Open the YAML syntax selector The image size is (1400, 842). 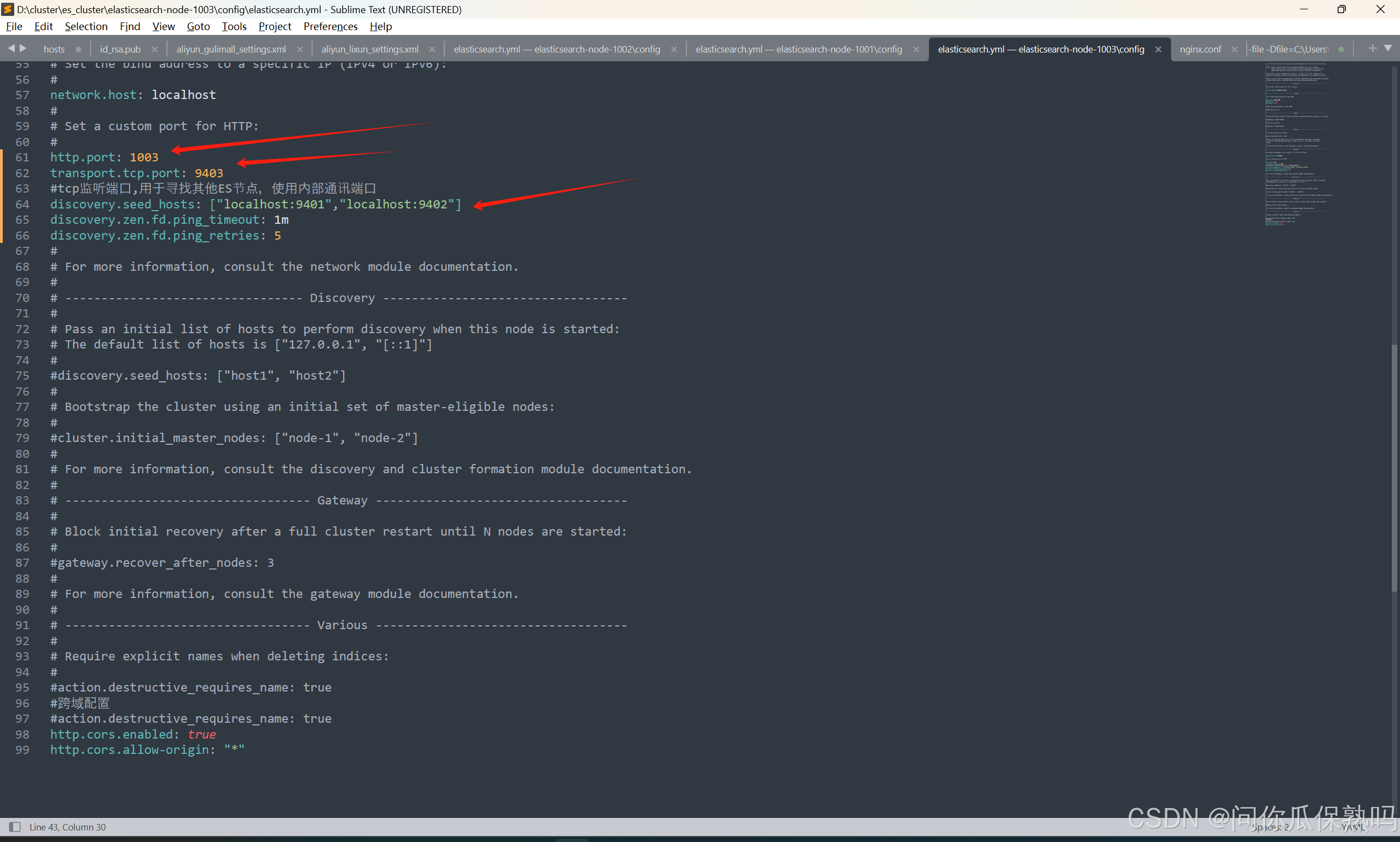pyautogui.click(x=1353, y=827)
